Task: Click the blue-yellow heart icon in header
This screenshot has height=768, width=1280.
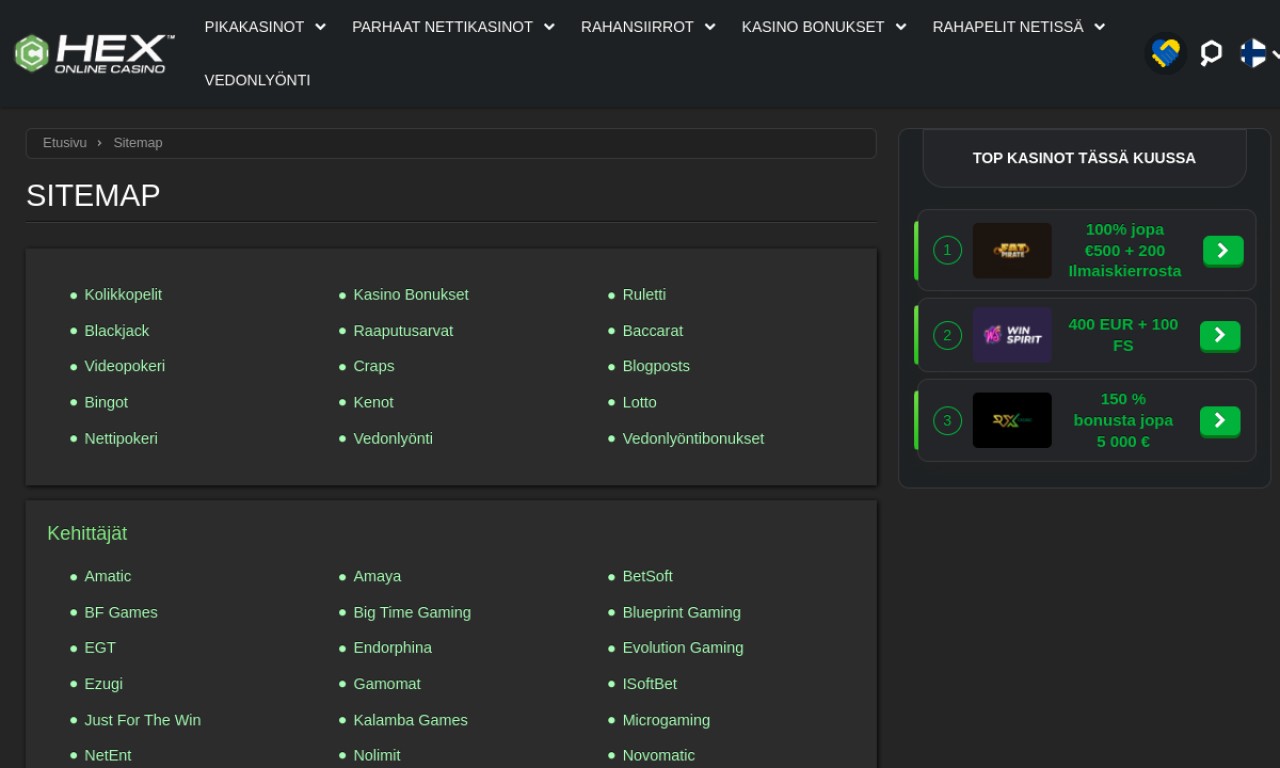Action: pos(1165,53)
